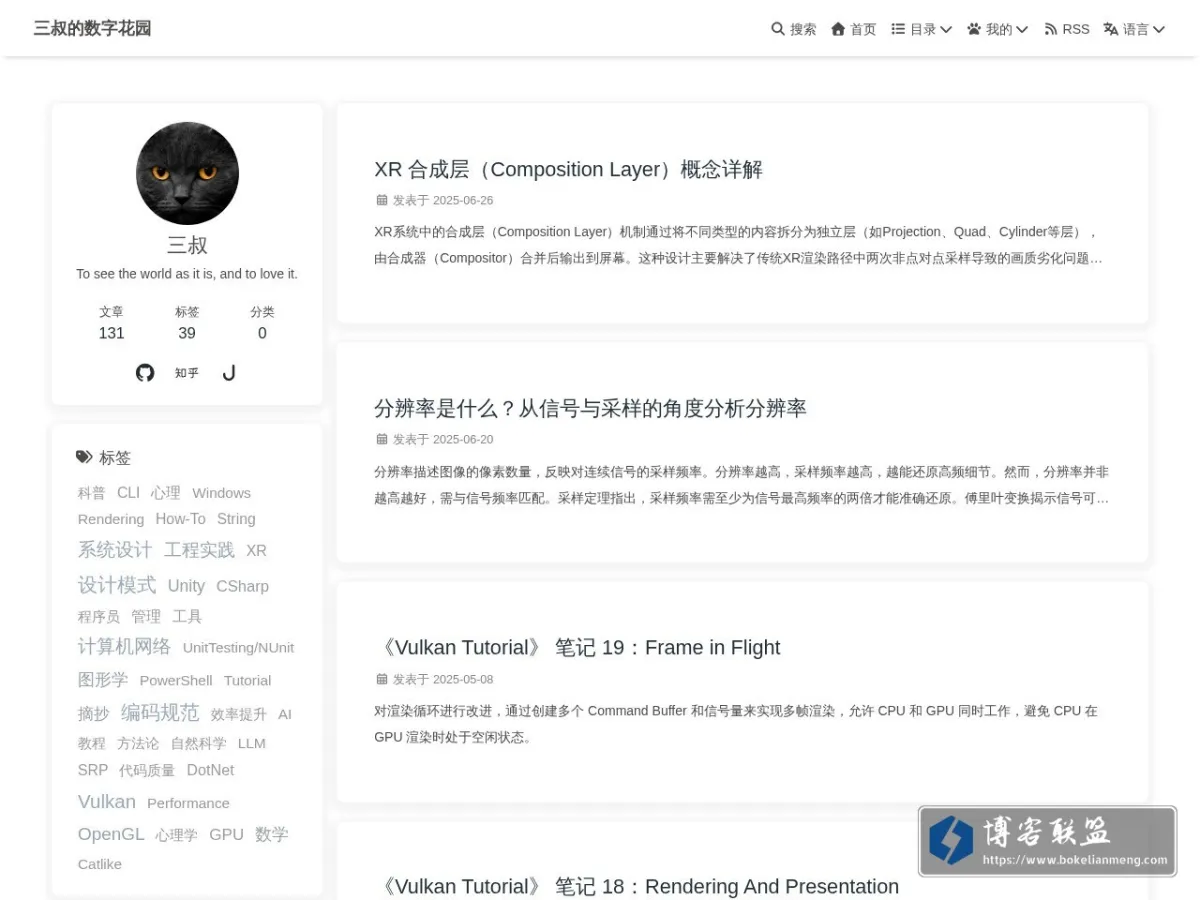Open article XR 合成层 Composition Layer 概念详解

coord(568,169)
